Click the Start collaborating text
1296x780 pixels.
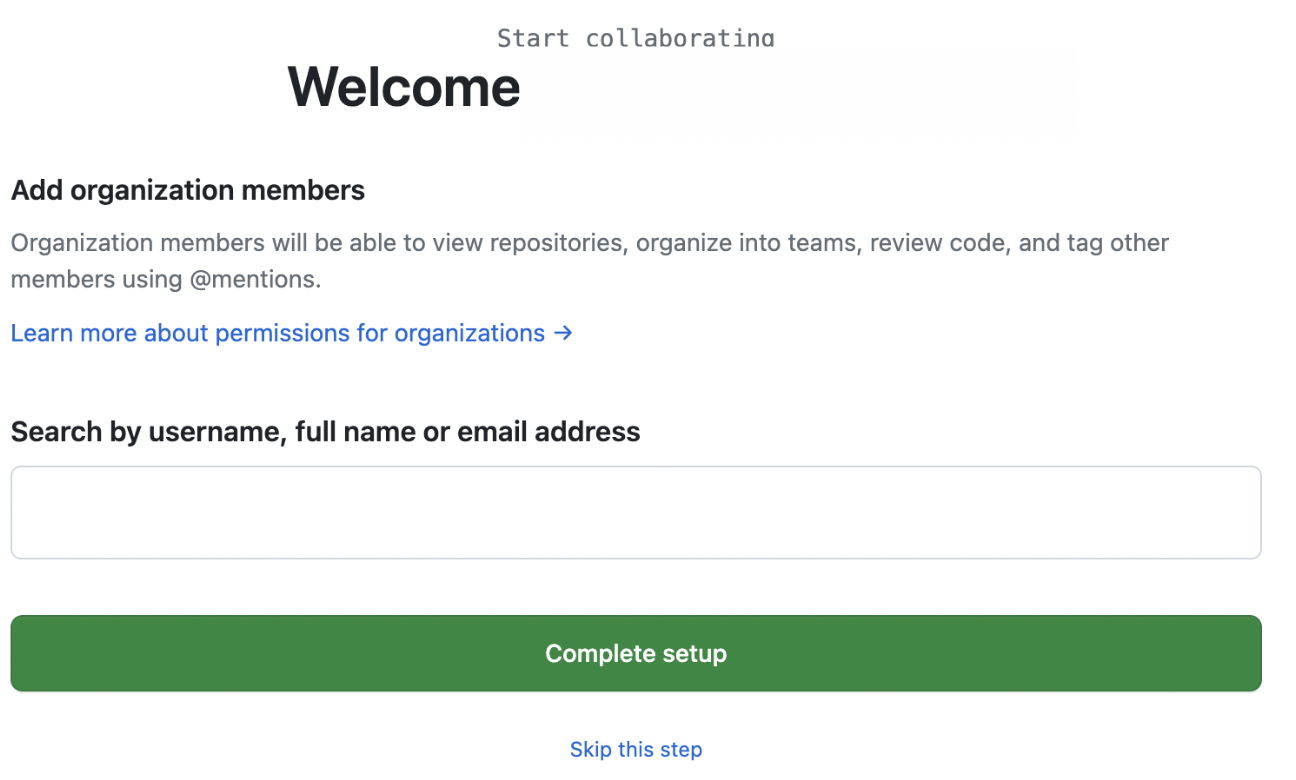tap(636, 38)
